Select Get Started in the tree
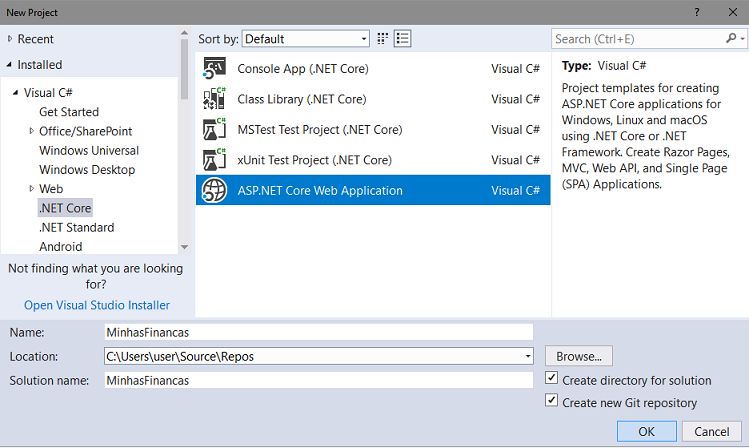749x448 pixels. [69, 112]
